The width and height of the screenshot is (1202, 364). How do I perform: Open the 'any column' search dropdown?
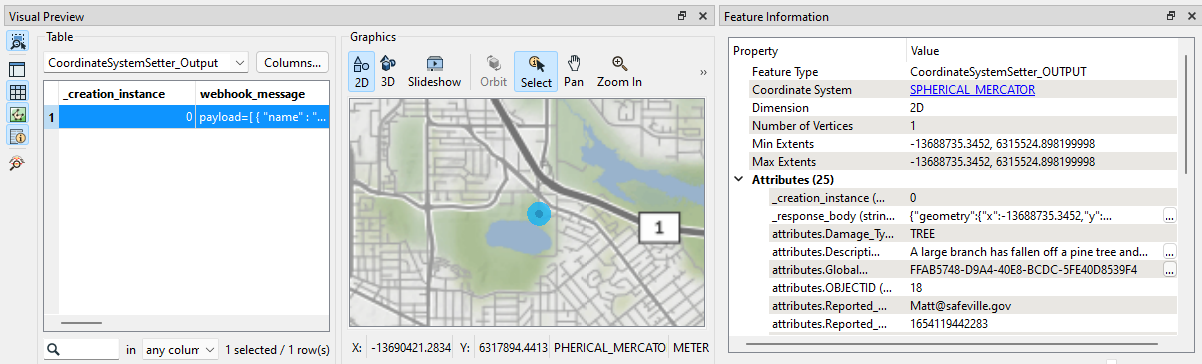[x=180, y=350]
